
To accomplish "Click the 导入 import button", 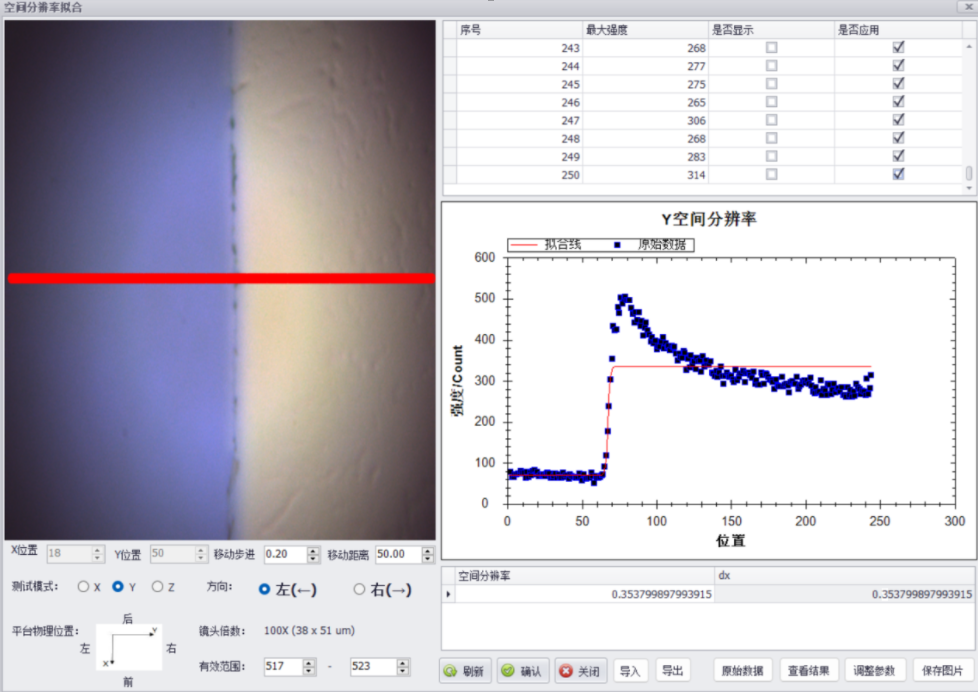I will click(629, 670).
